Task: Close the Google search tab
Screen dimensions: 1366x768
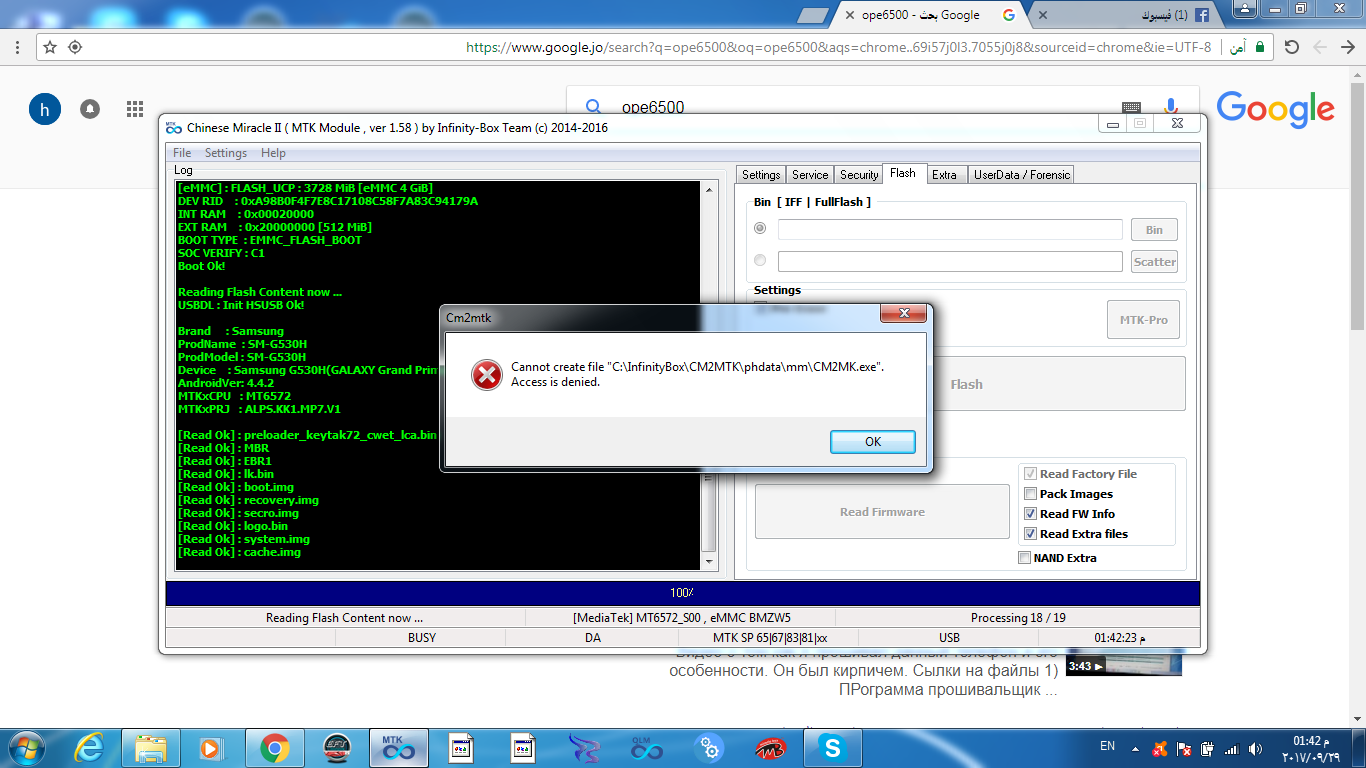Action: [850, 15]
